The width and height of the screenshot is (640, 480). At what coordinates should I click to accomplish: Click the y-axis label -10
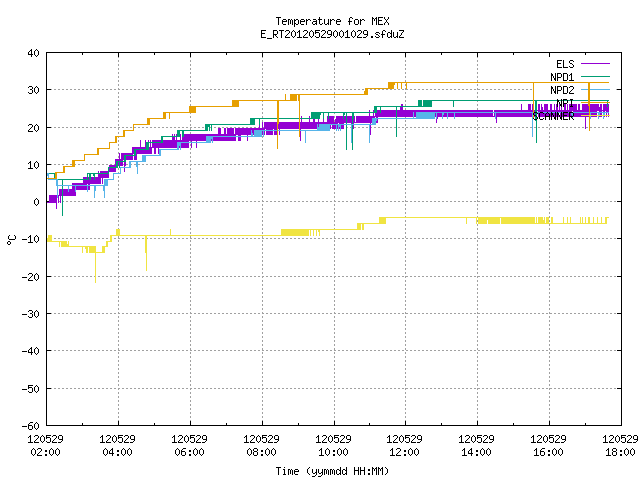(31, 239)
